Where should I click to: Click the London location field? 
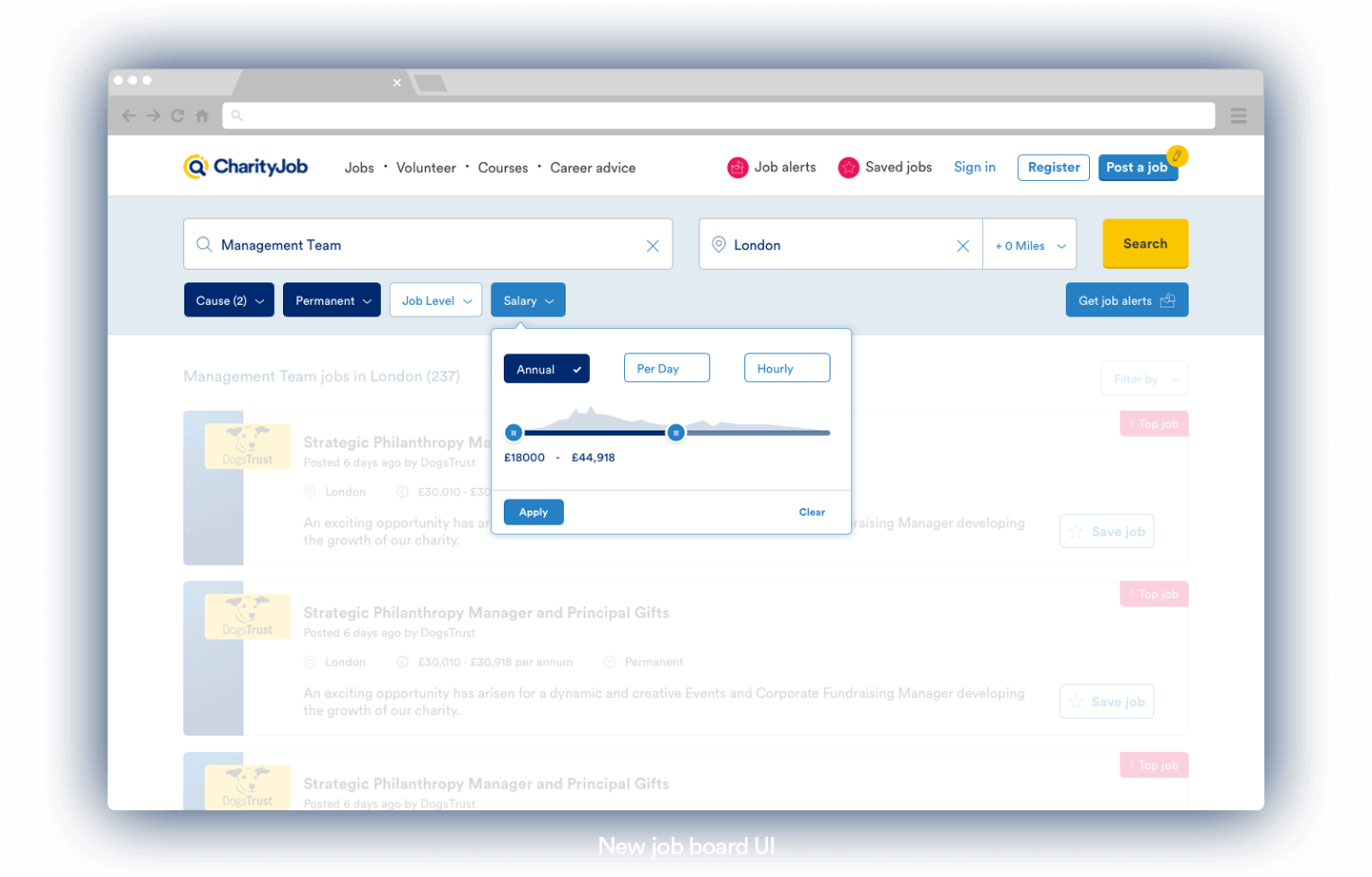840,245
